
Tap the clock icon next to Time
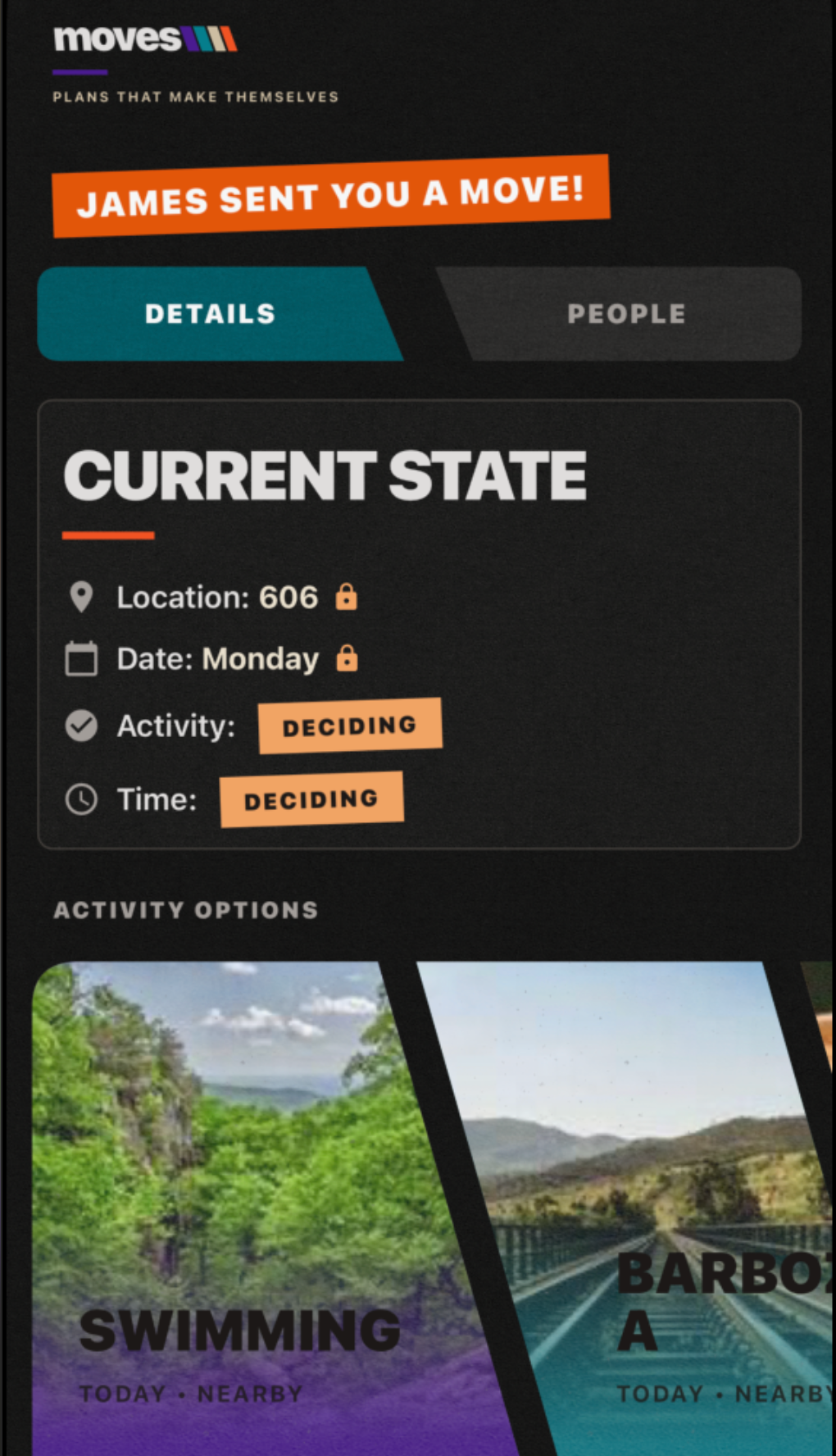(81, 799)
